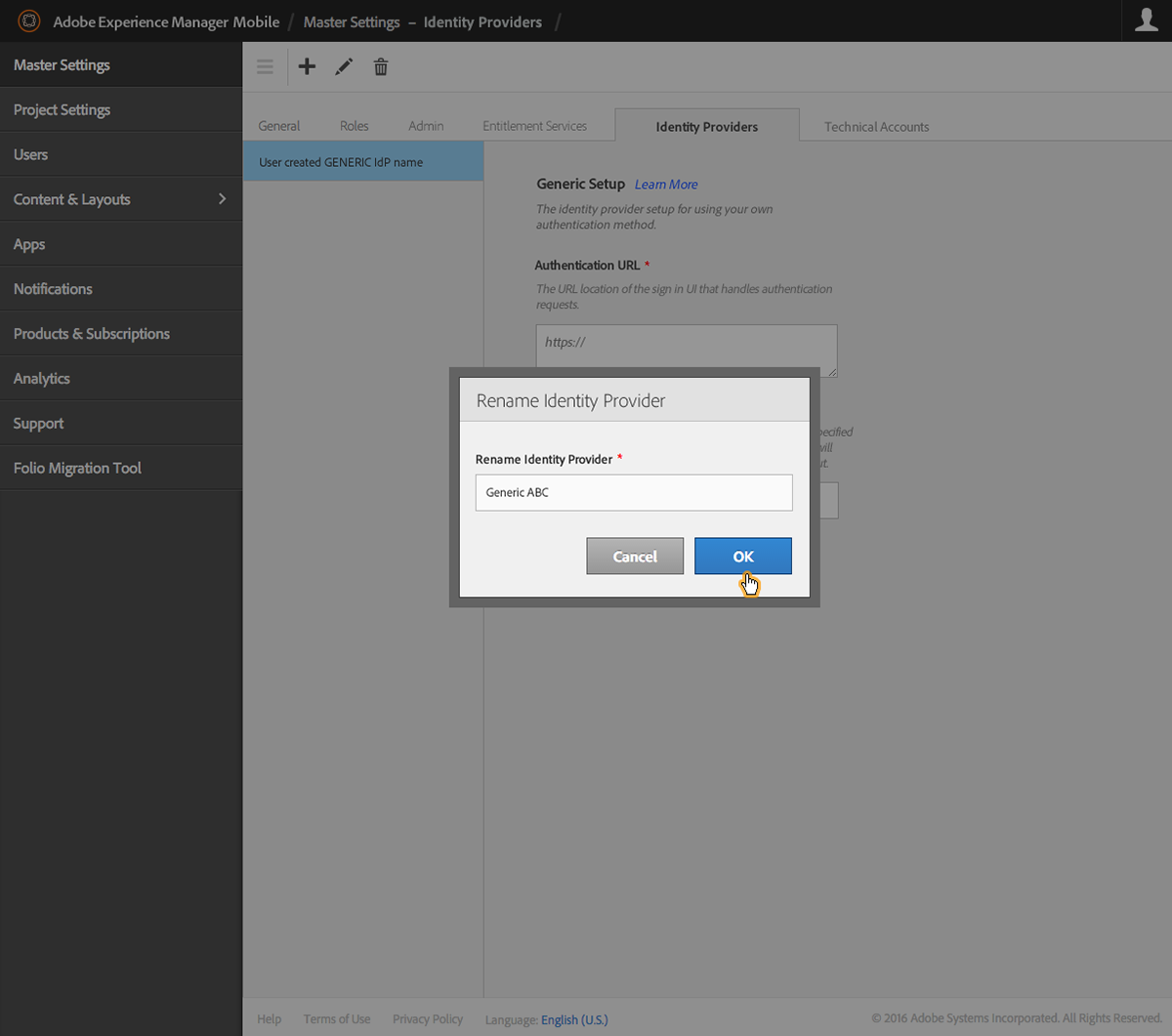Image resolution: width=1172 pixels, height=1036 pixels.
Task: Open the user profile icon
Action: pyautogui.click(x=1147, y=21)
